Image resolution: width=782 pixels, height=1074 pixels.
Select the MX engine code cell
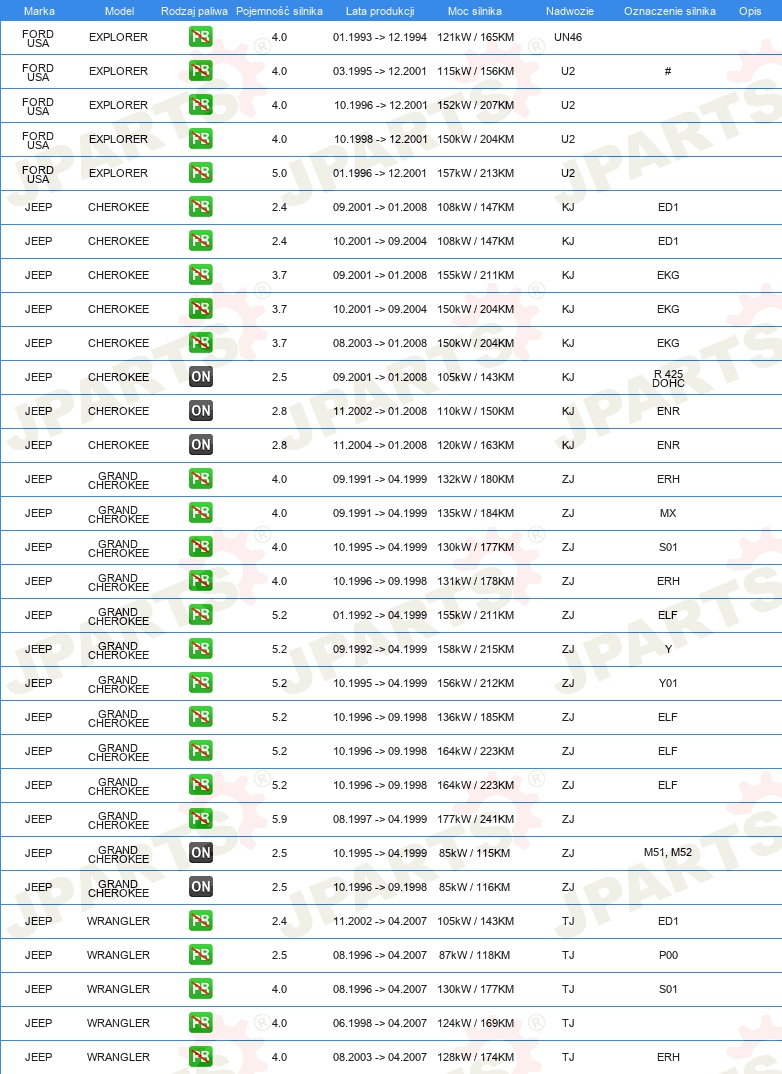pos(668,513)
